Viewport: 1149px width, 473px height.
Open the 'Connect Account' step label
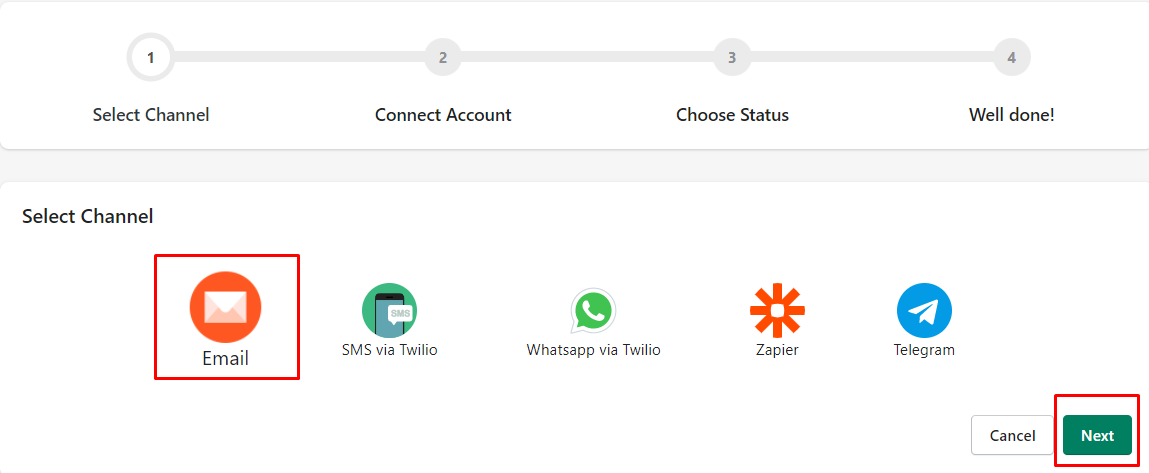[443, 115]
